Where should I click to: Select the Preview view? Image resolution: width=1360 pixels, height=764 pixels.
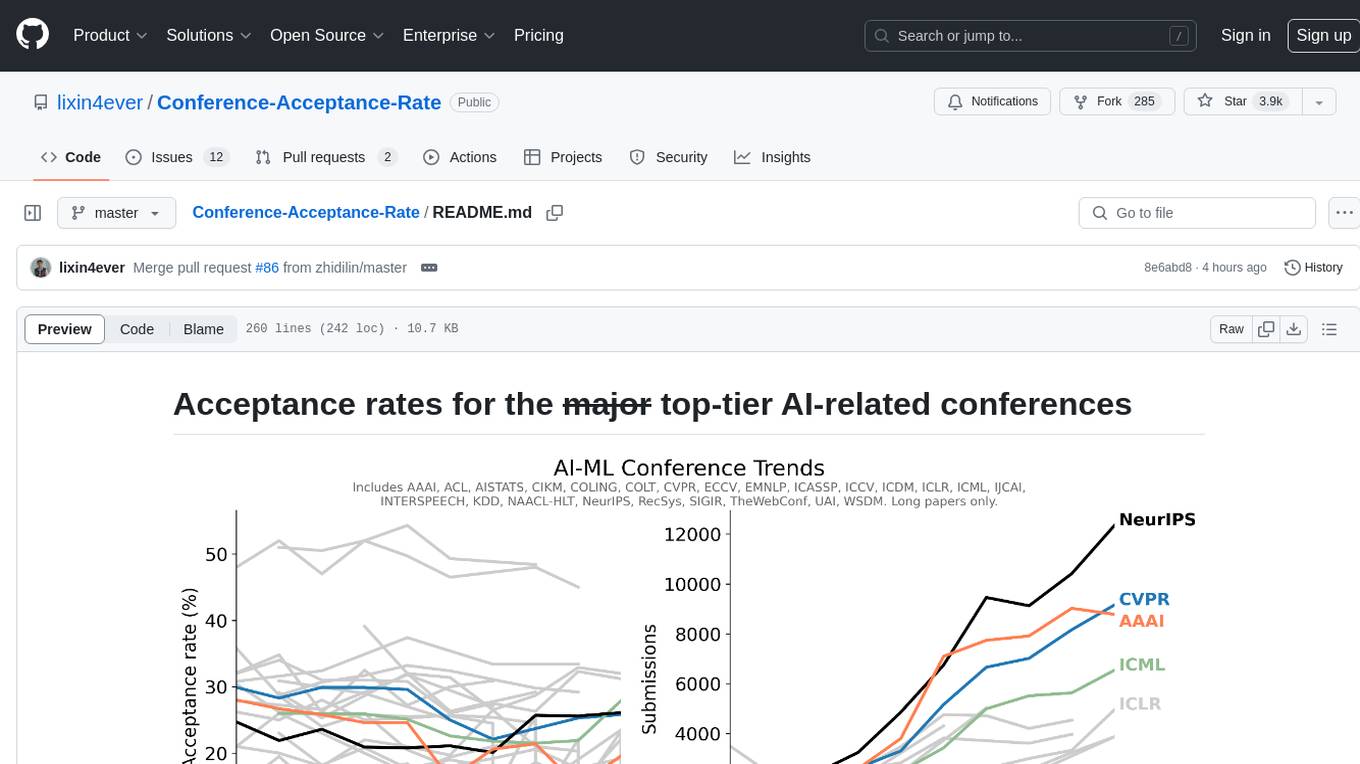[65, 329]
